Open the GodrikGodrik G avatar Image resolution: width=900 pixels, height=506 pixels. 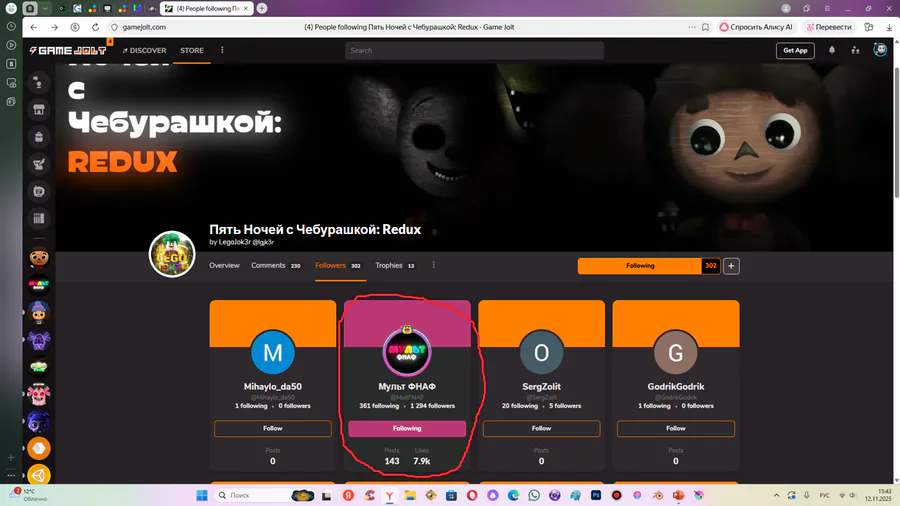tap(676, 352)
